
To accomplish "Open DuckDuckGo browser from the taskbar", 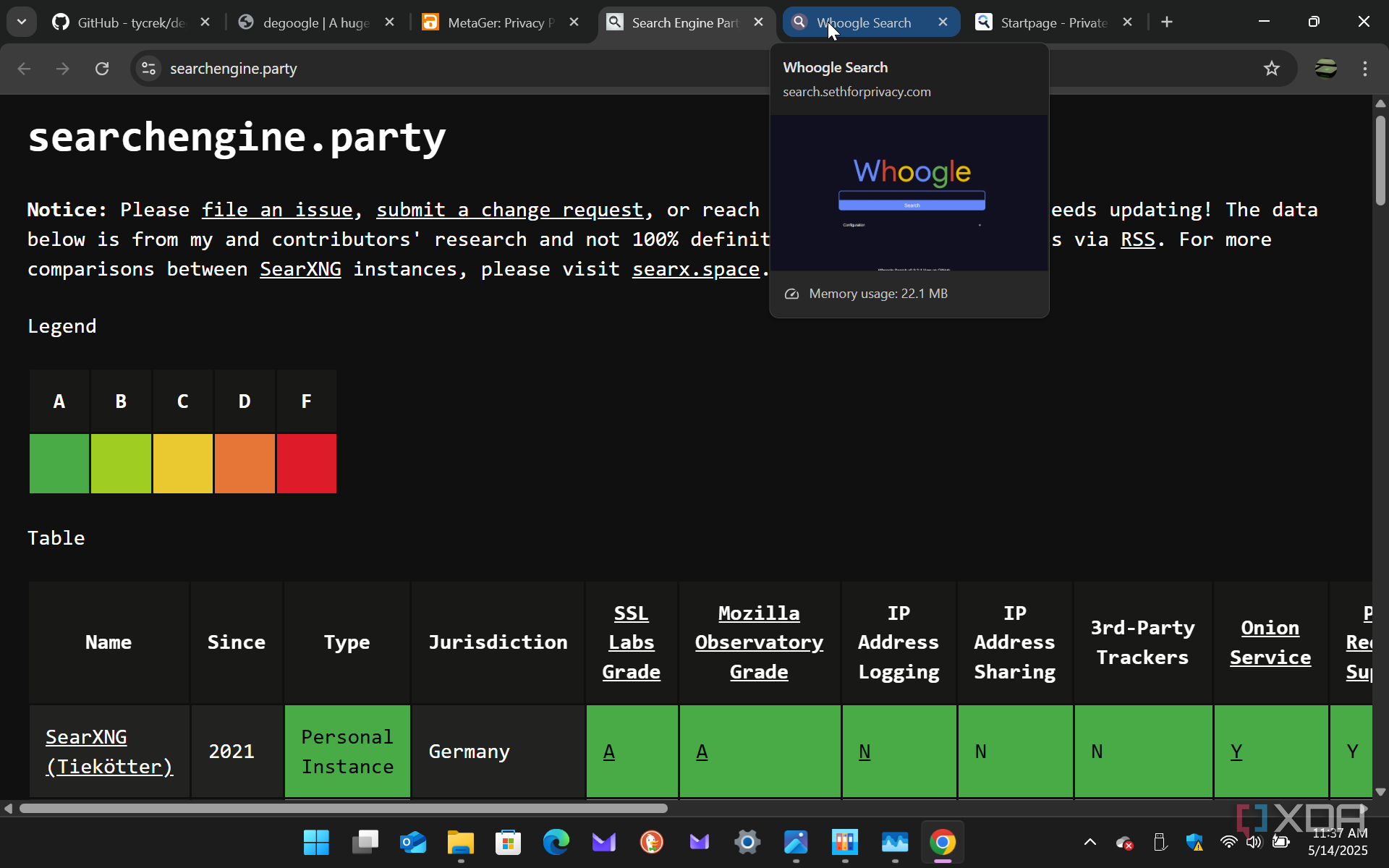I will pyautogui.click(x=652, y=842).
